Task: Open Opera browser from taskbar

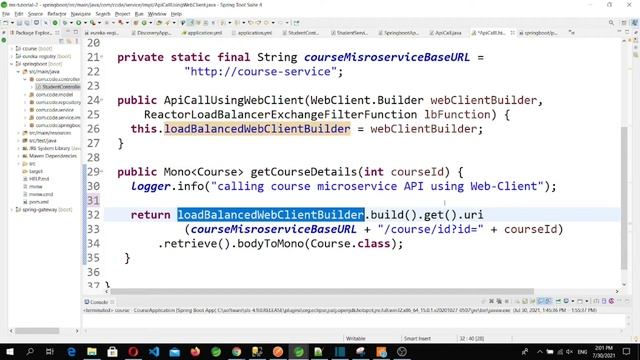Action: click(133, 351)
